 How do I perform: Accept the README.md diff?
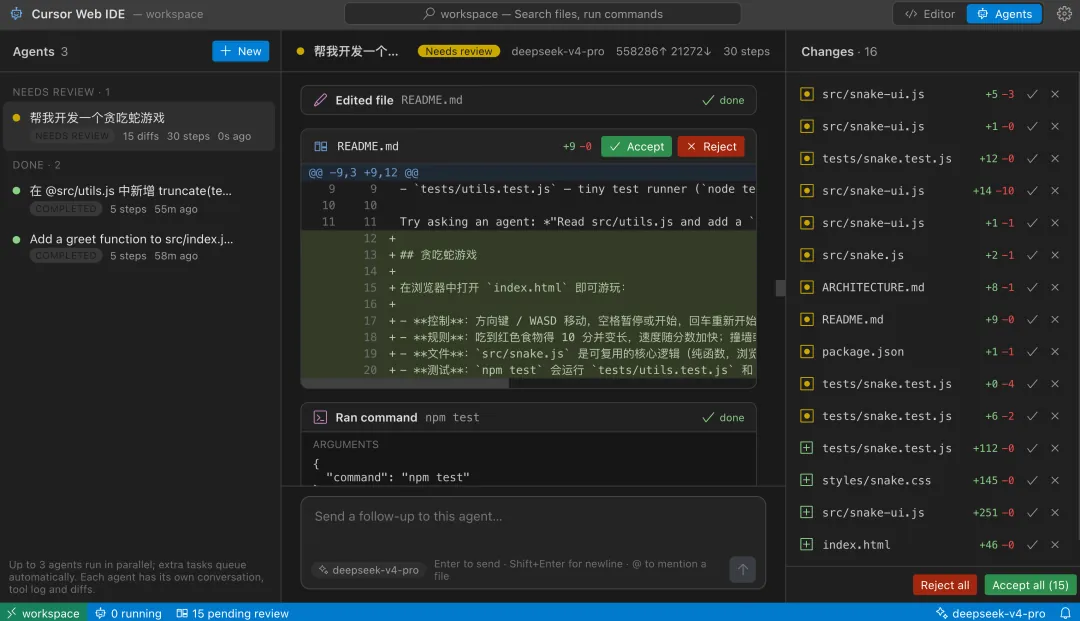click(636, 146)
